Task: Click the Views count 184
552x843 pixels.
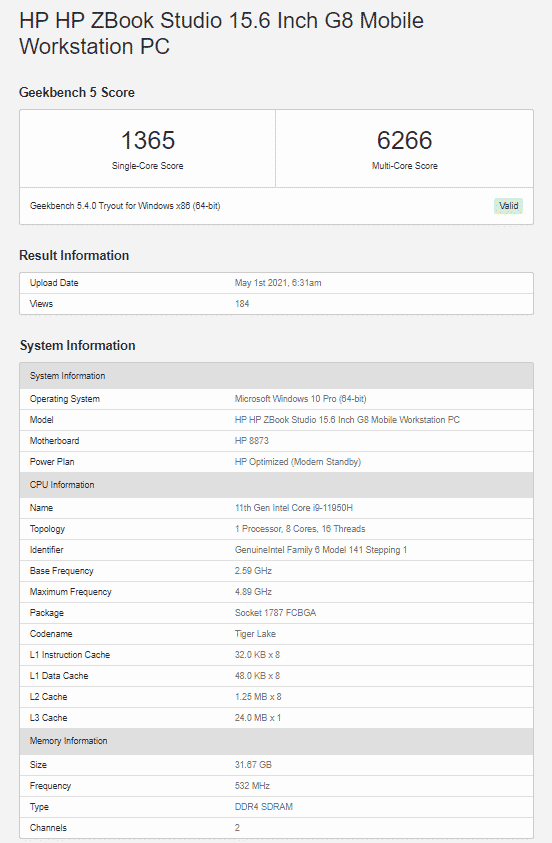Action: click(242, 304)
